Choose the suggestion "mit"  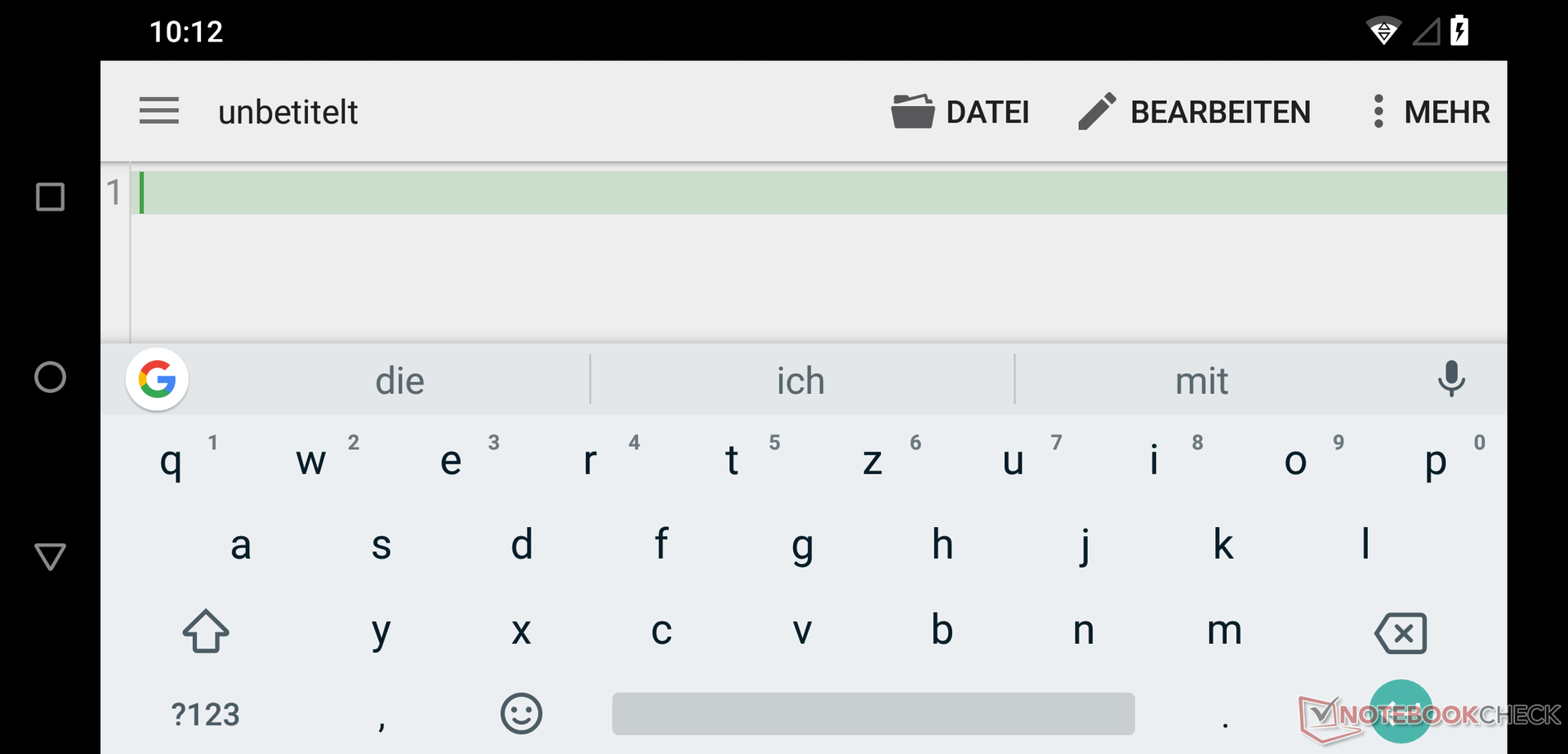point(1201,381)
